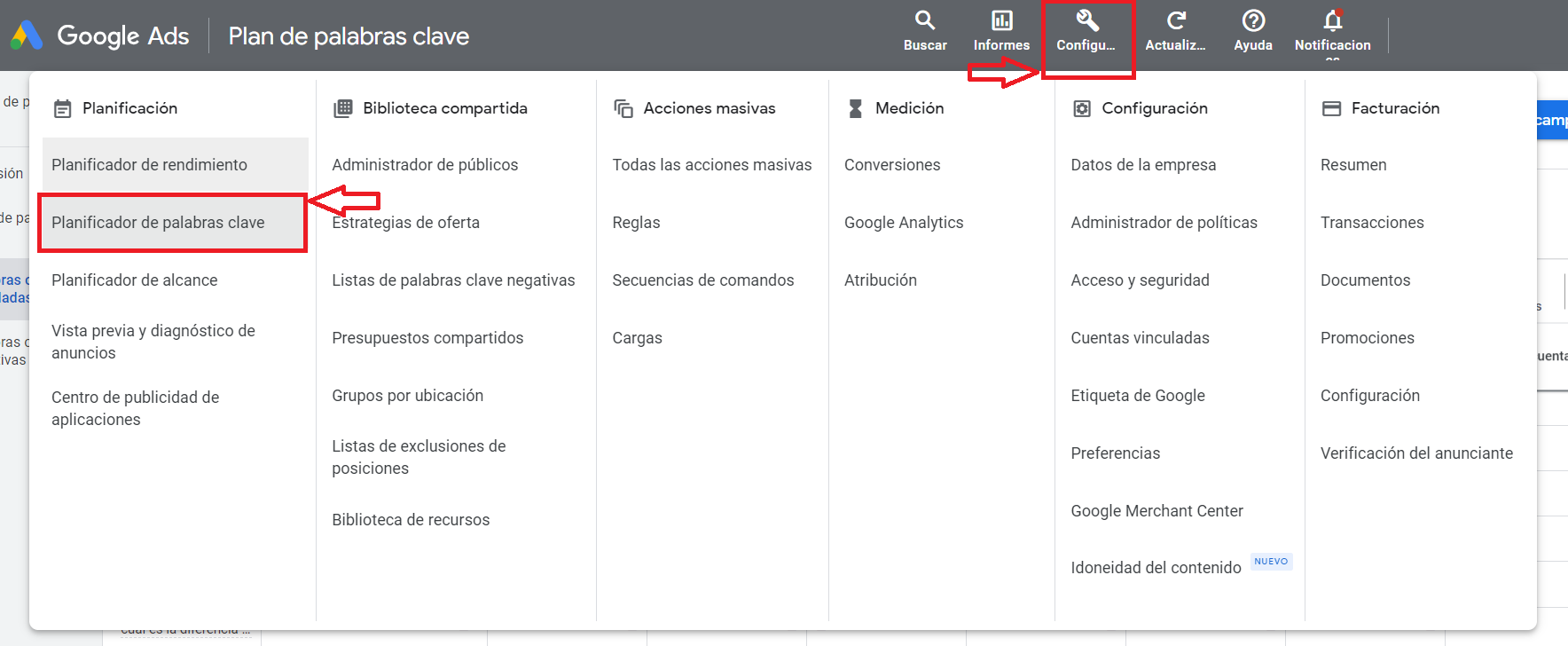Click the Configuración section icon
The width and height of the screenshot is (1568, 646).
tap(1082, 108)
